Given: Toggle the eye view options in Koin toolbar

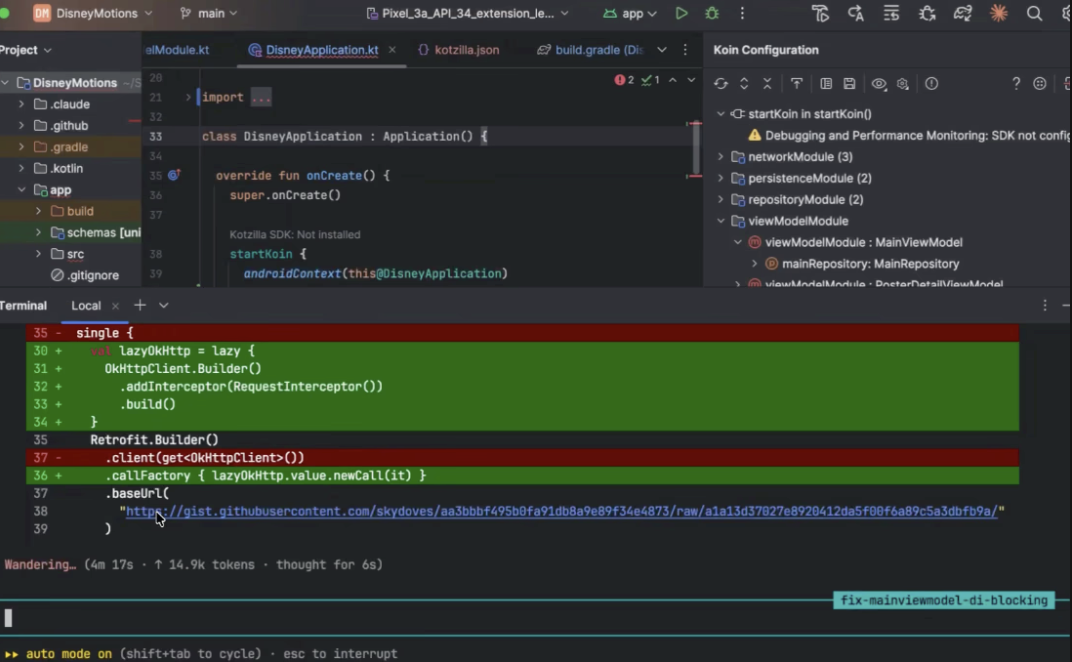Looking at the screenshot, I should pos(879,83).
